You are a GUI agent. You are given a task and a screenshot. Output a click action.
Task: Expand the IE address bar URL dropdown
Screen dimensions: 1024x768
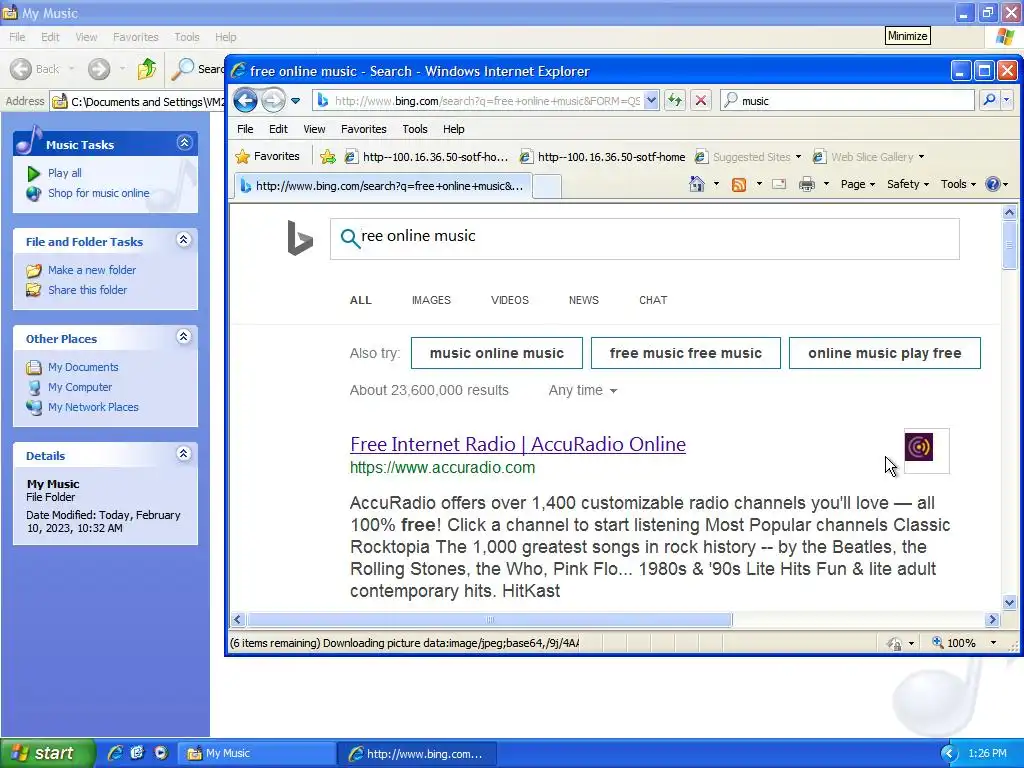[651, 101]
